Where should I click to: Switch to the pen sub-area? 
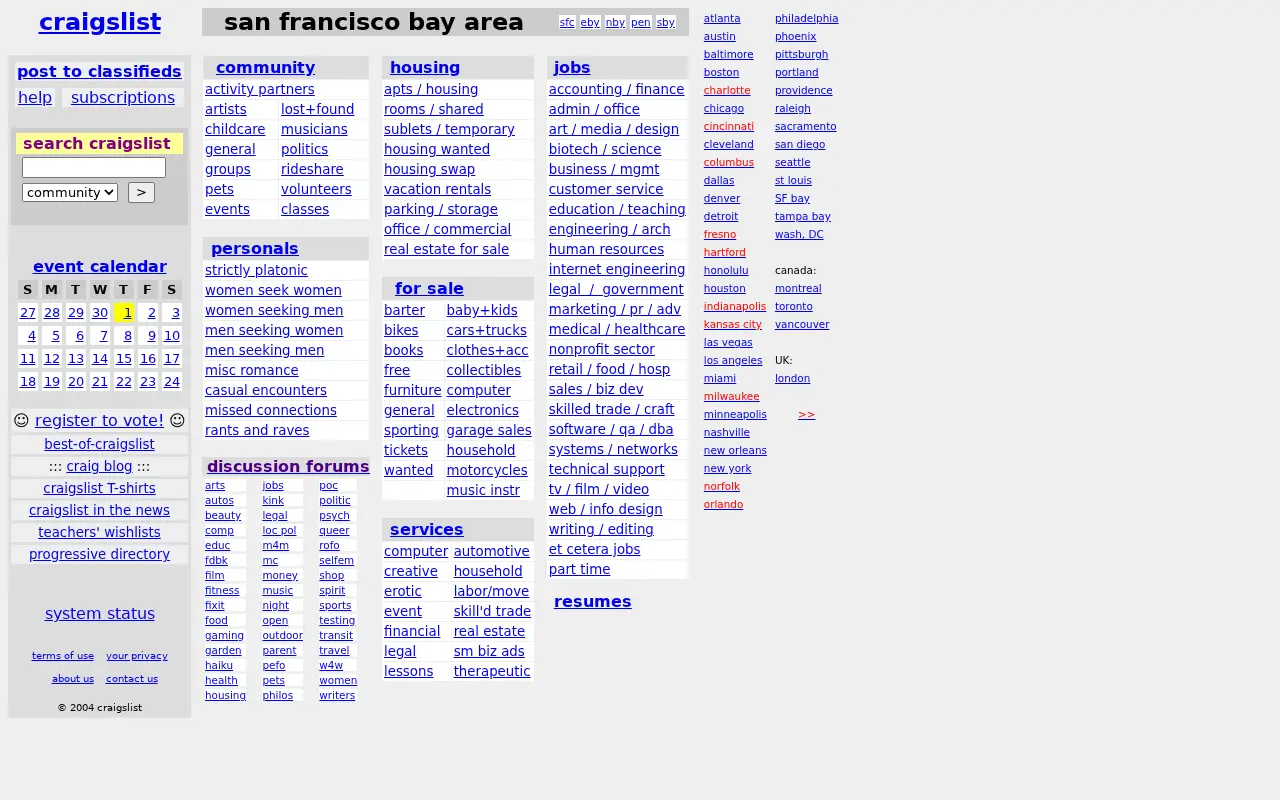pyautogui.click(x=641, y=22)
